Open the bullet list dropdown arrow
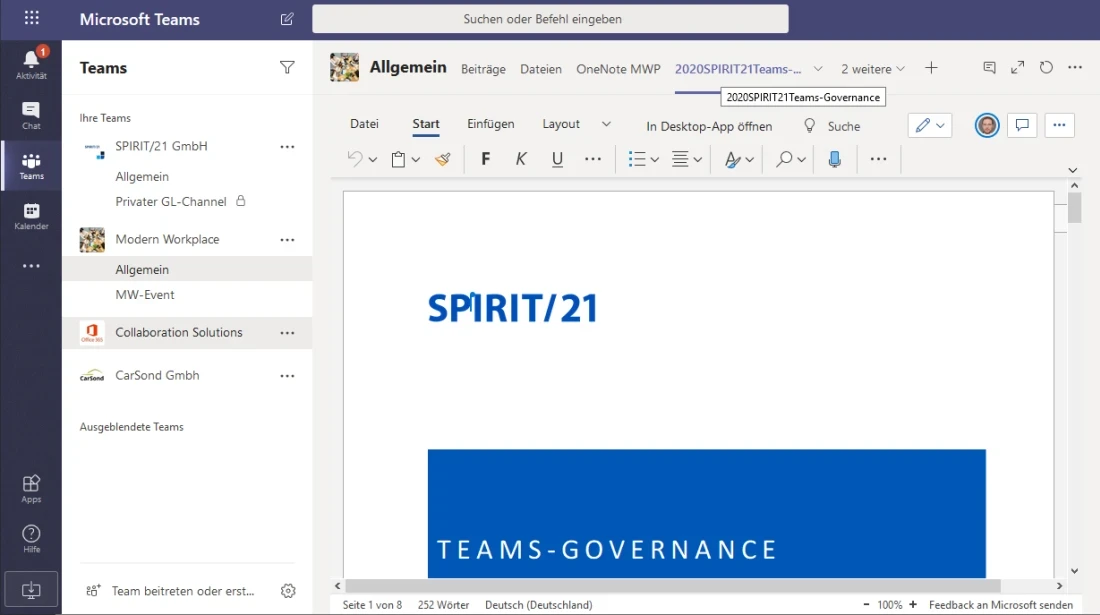The height and width of the screenshot is (615, 1100). pos(655,160)
